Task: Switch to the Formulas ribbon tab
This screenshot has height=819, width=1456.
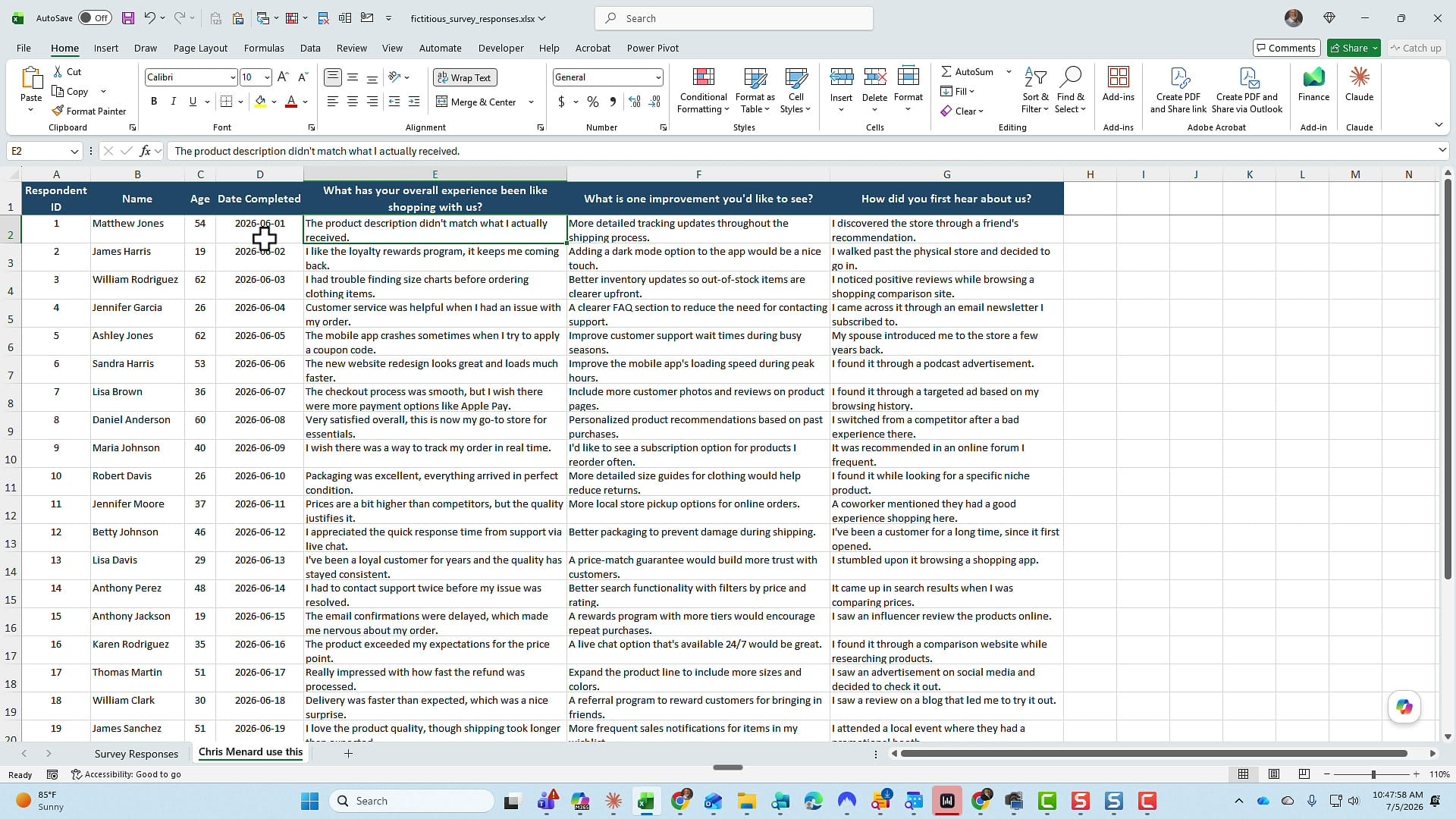Action: pos(264,48)
